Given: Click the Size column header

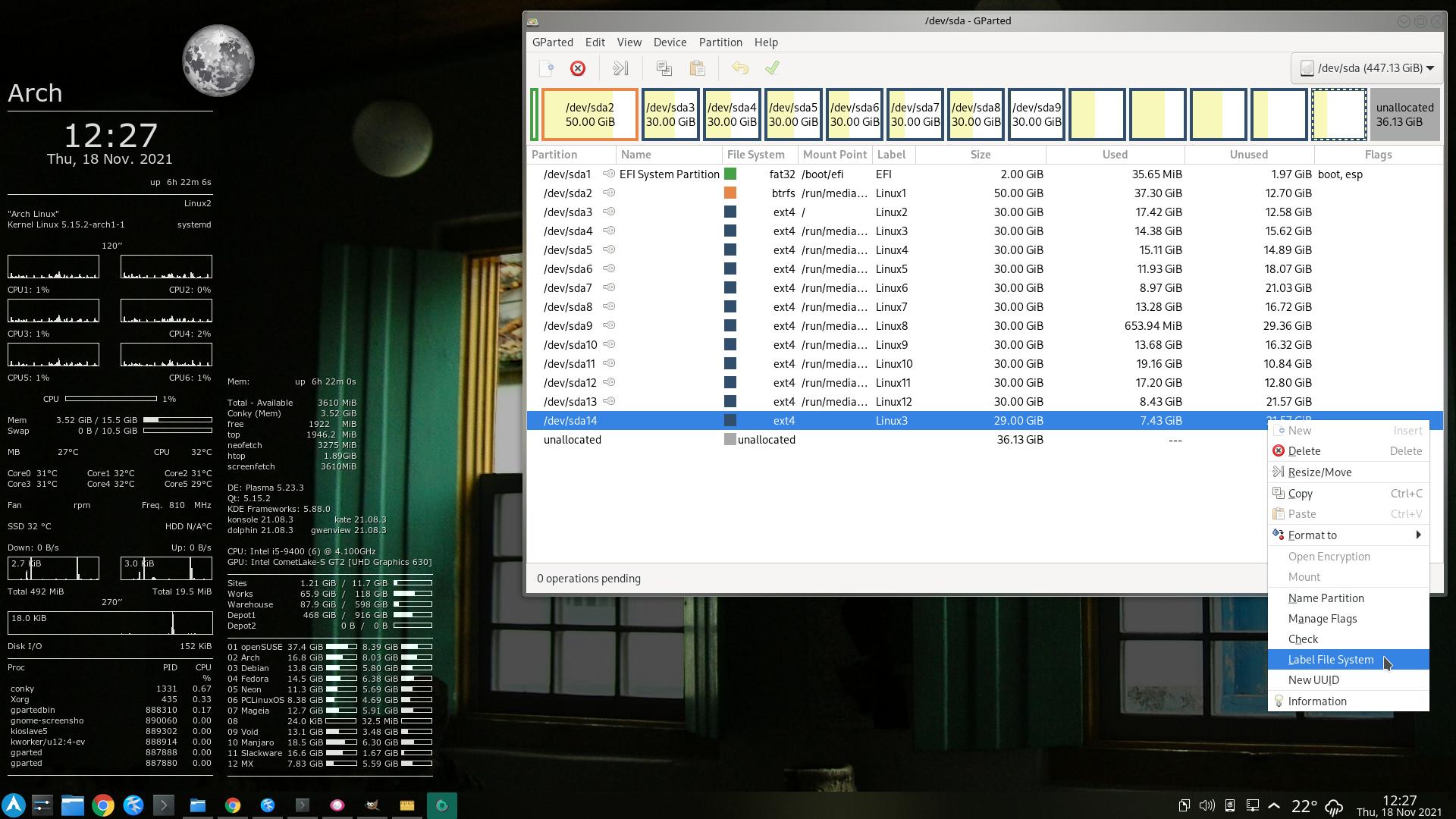Looking at the screenshot, I should 980,155.
